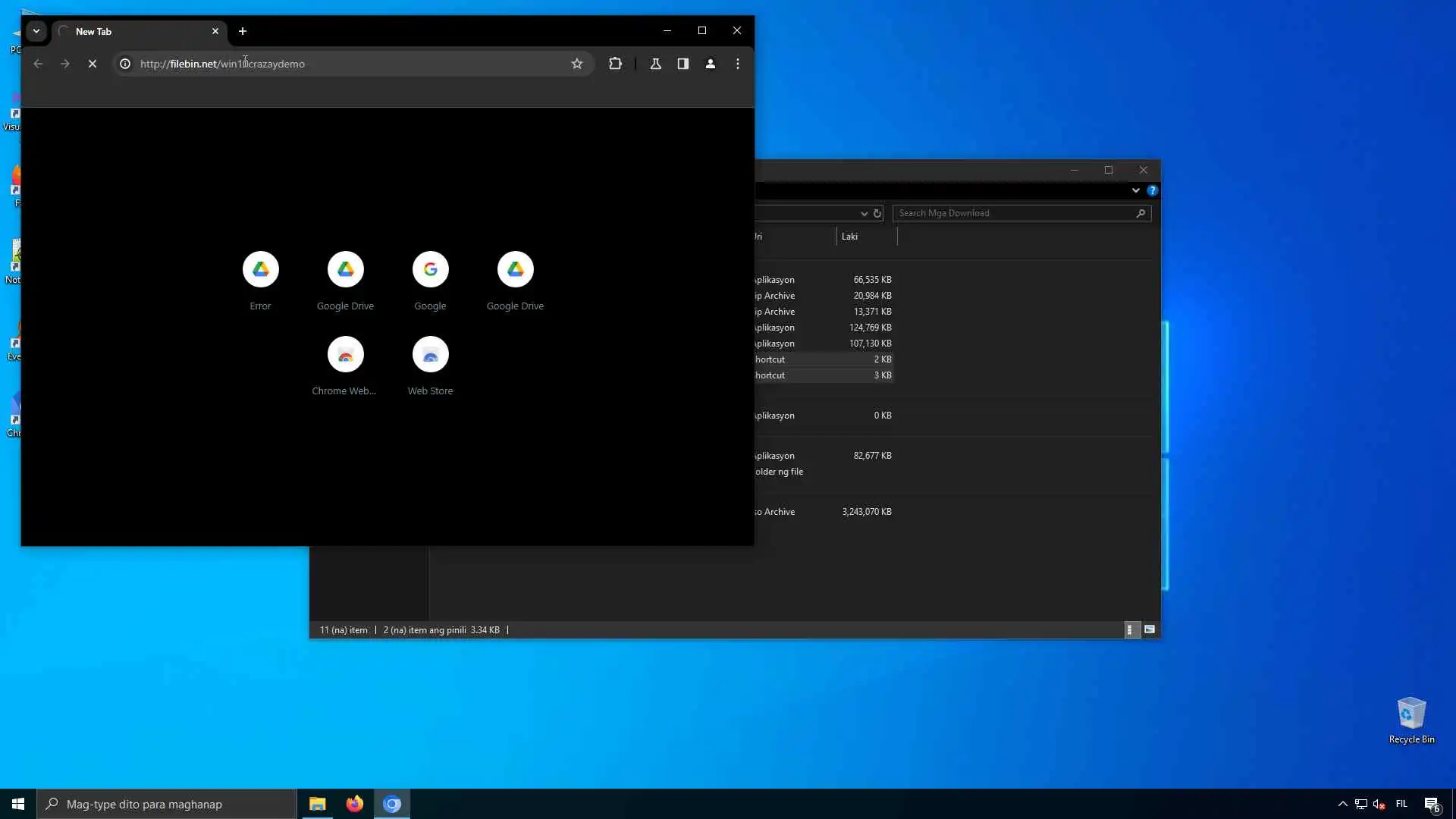This screenshot has width=1456, height=819.
Task: Open Chrome three-dot menu
Action: [x=738, y=64]
